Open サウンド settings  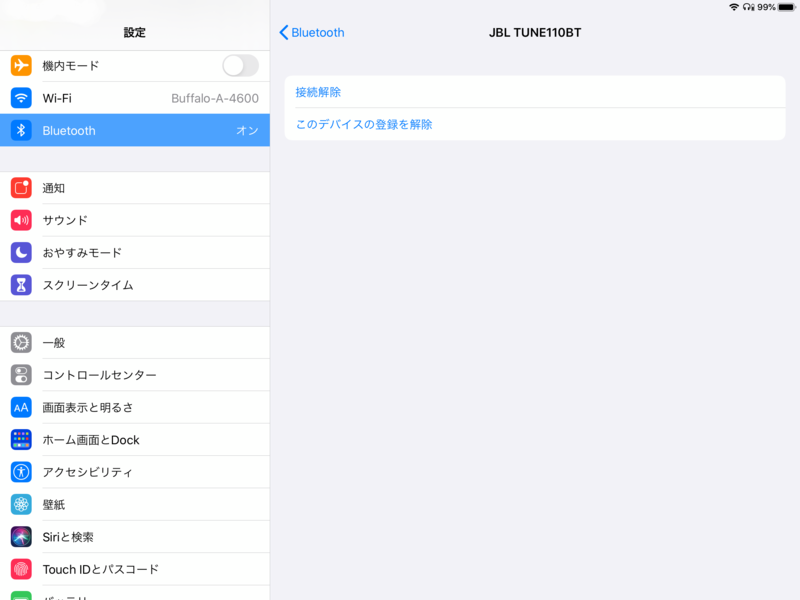[135, 220]
